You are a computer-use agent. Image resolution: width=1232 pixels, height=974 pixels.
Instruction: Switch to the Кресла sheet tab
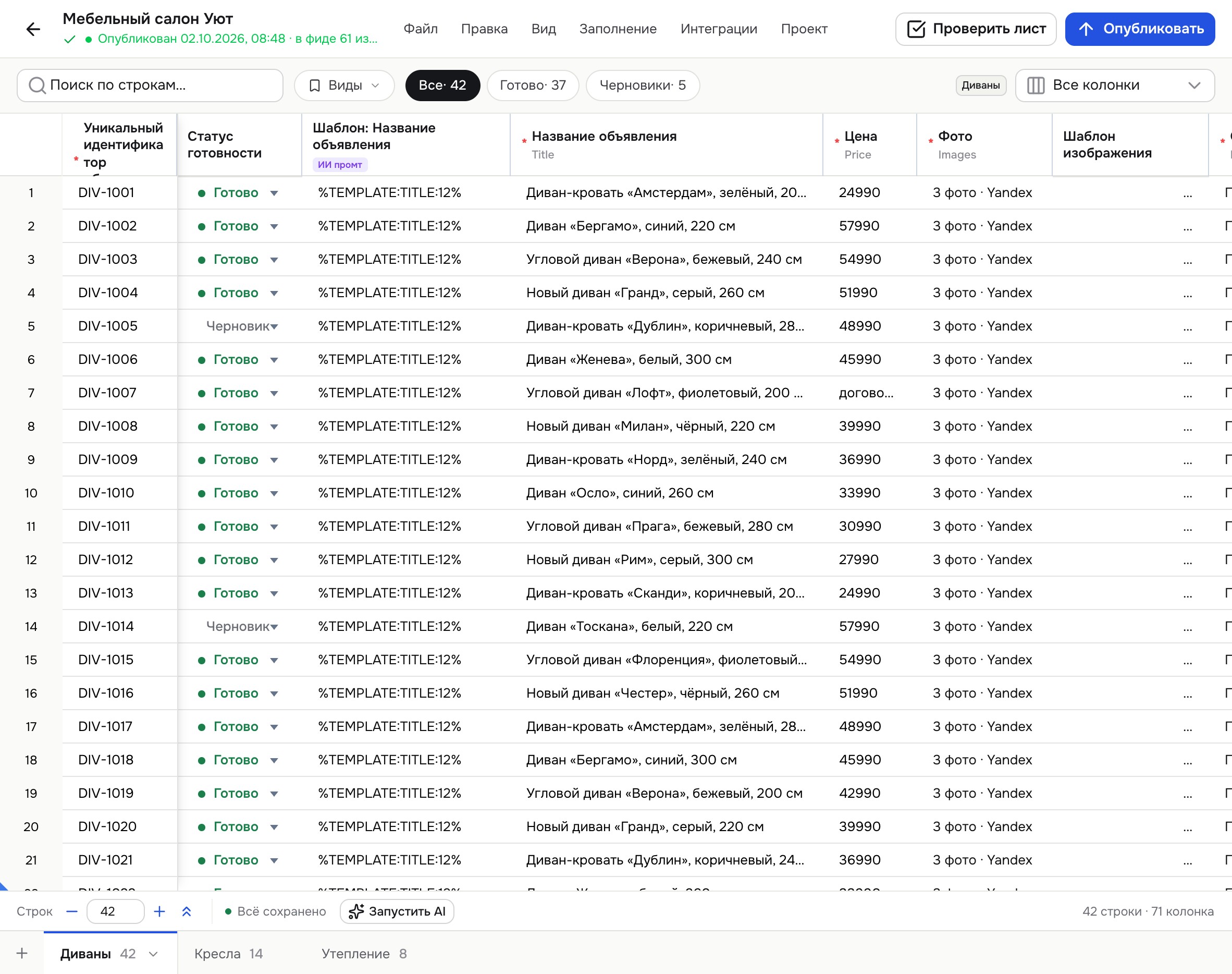pyautogui.click(x=228, y=954)
